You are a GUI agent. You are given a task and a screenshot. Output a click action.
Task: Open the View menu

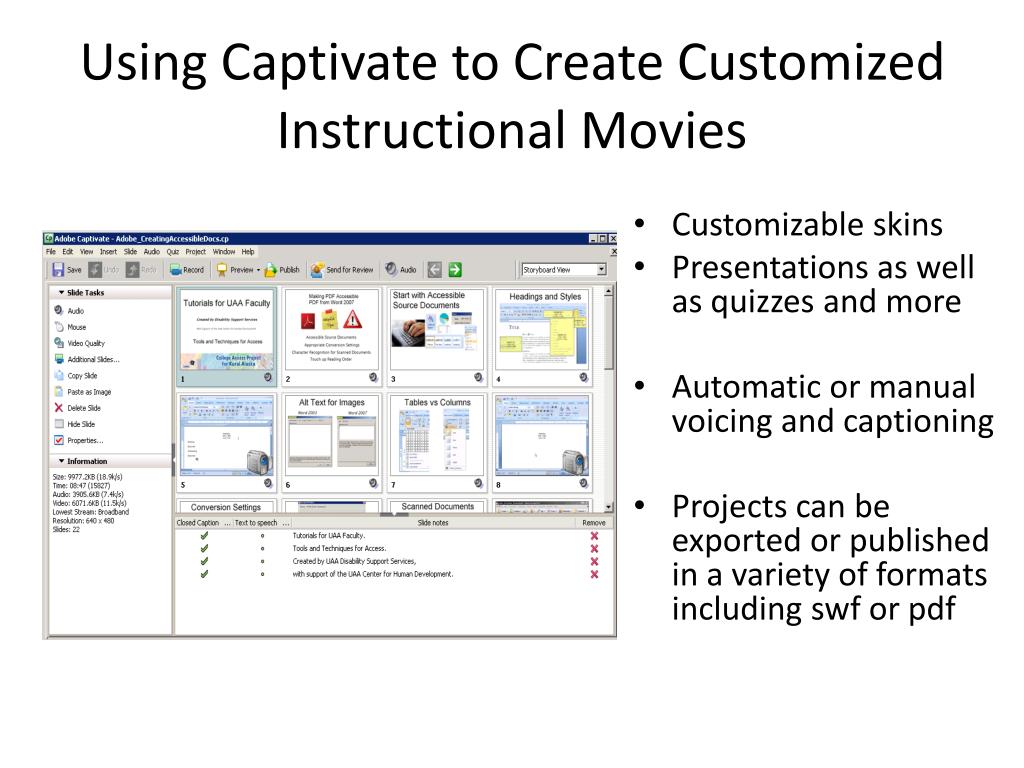[86, 251]
